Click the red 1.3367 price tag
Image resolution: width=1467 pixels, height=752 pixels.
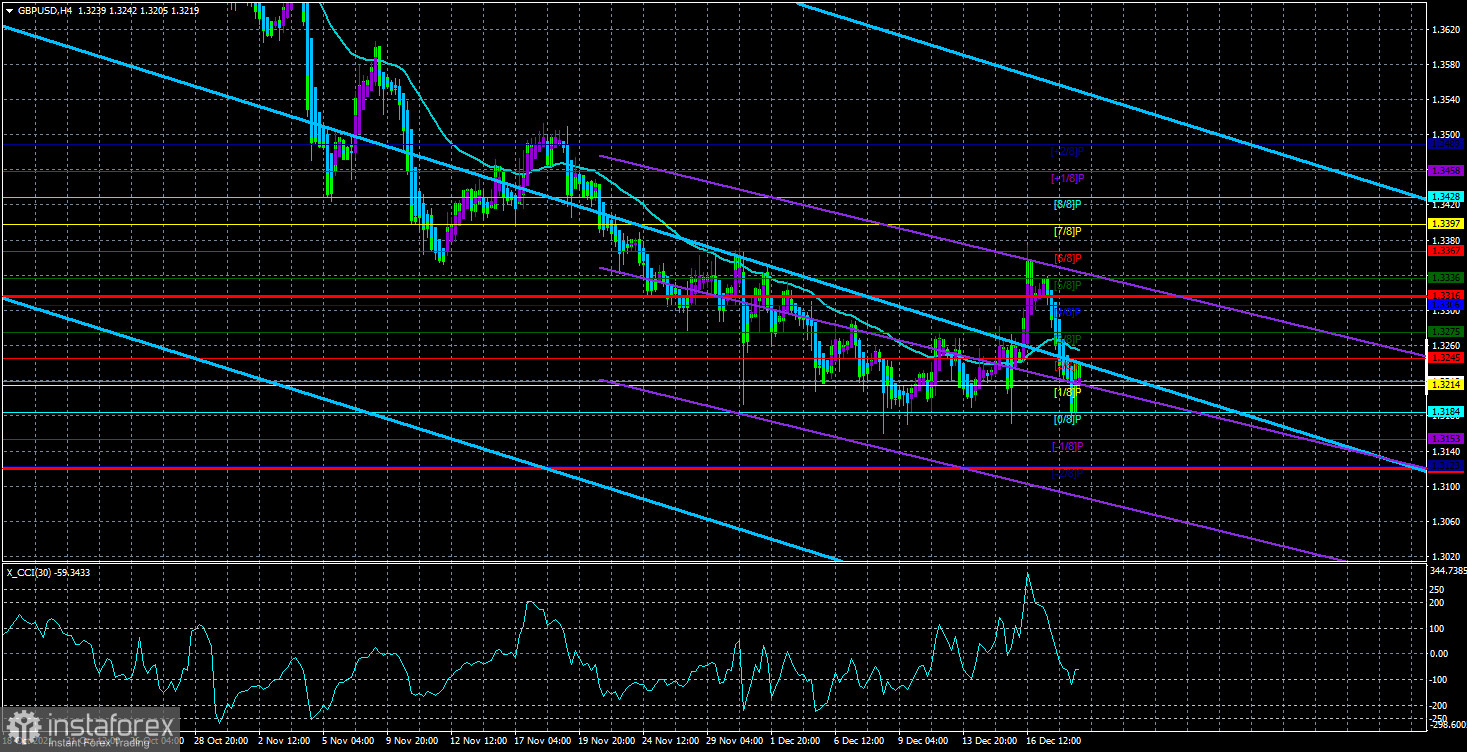(1446, 251)
